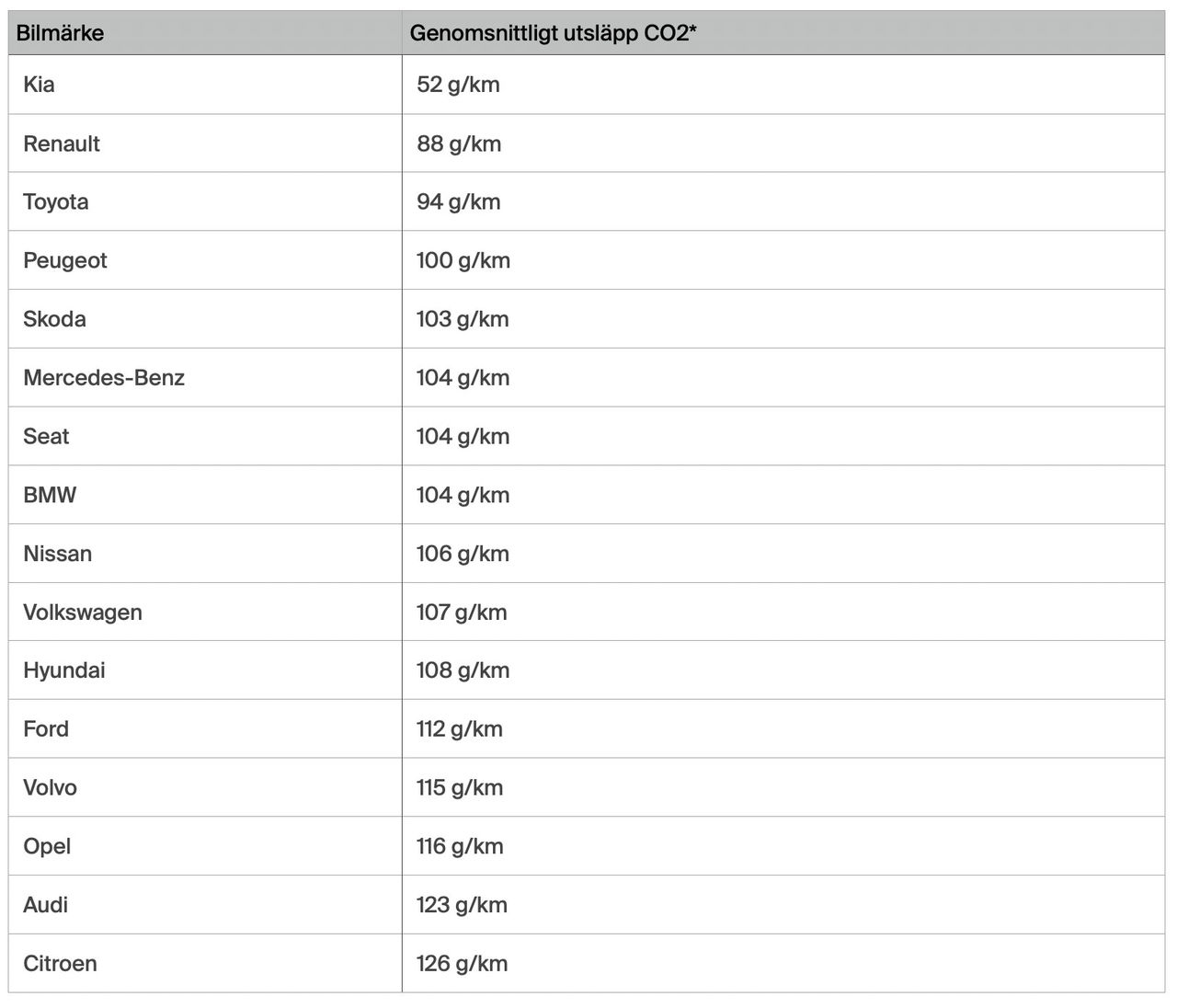The height and width of the screenshot is (1008, 1177).
Task: Click the BMW table cell
Action: [x=50, y=495]
